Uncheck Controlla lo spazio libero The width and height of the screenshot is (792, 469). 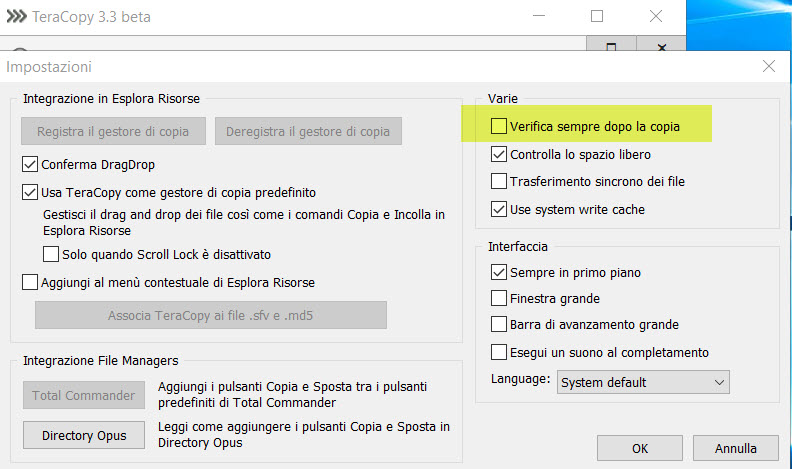[x=499, y=154]
